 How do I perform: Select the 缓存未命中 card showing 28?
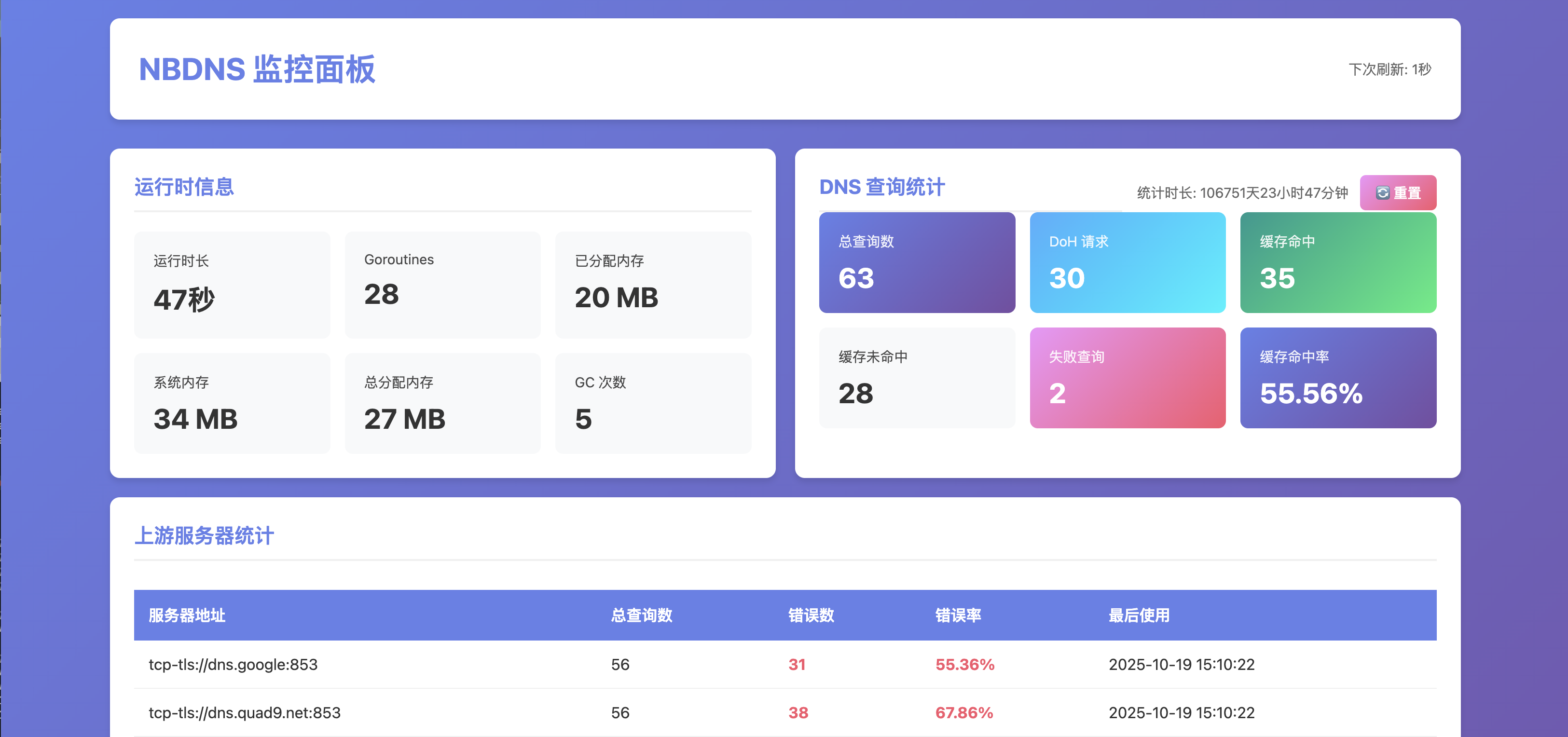click(917, 378)
